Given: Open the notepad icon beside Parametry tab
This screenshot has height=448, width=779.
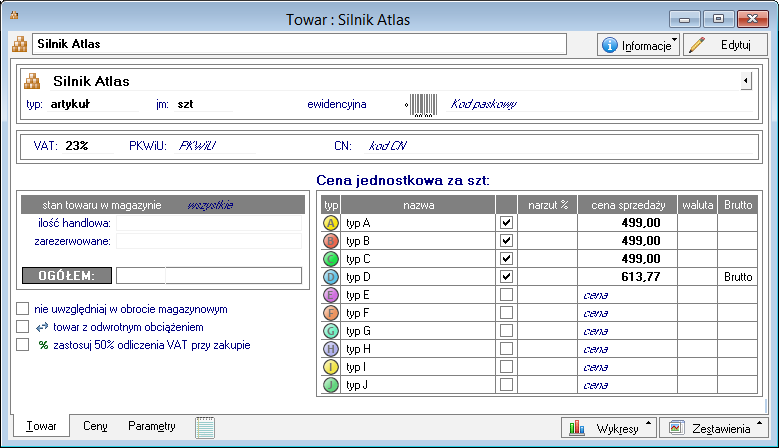Looking at the screenshot, I should pos(205,428).
